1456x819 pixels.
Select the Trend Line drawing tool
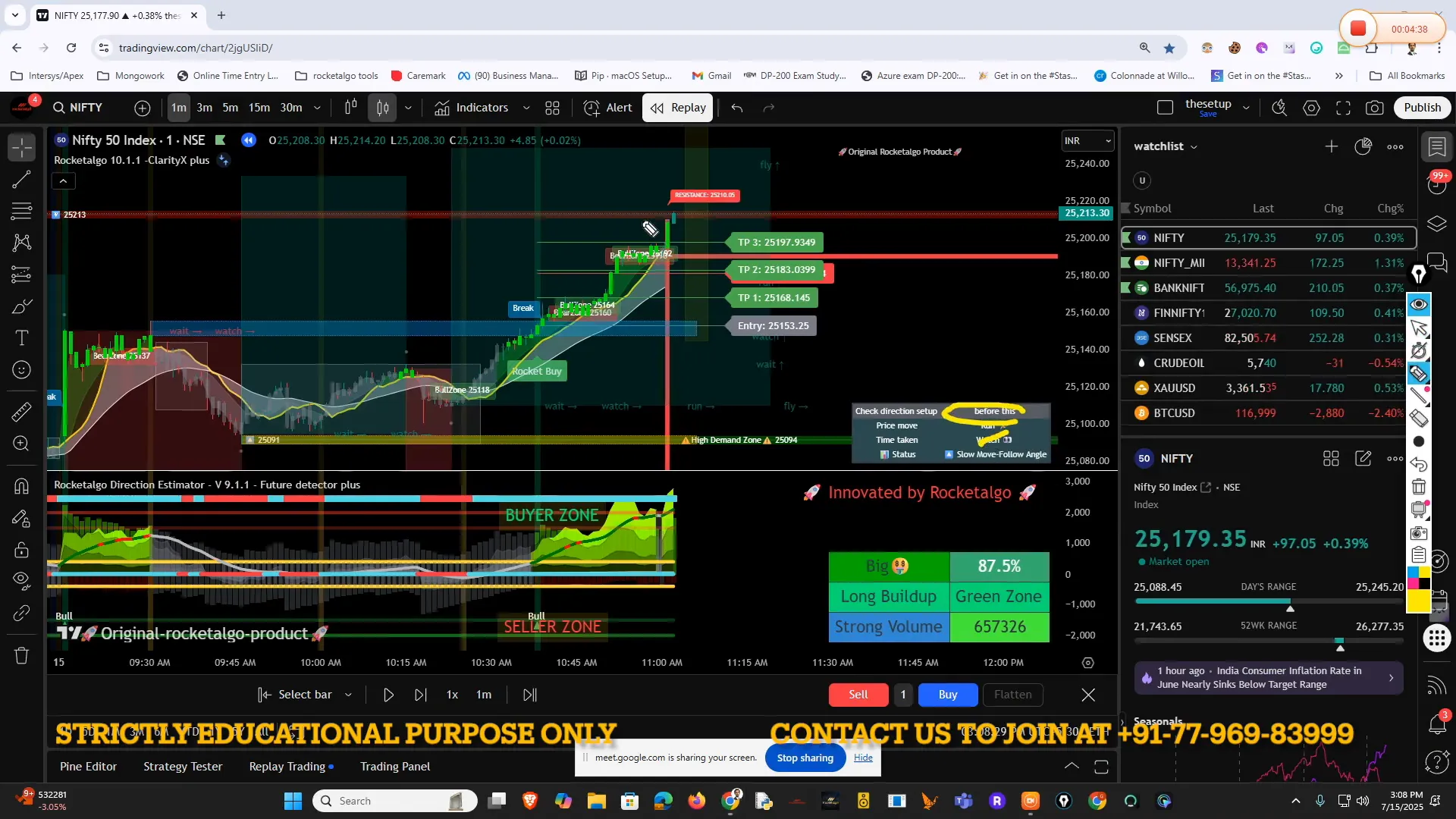pyautogui.click(x=22, y=180)
